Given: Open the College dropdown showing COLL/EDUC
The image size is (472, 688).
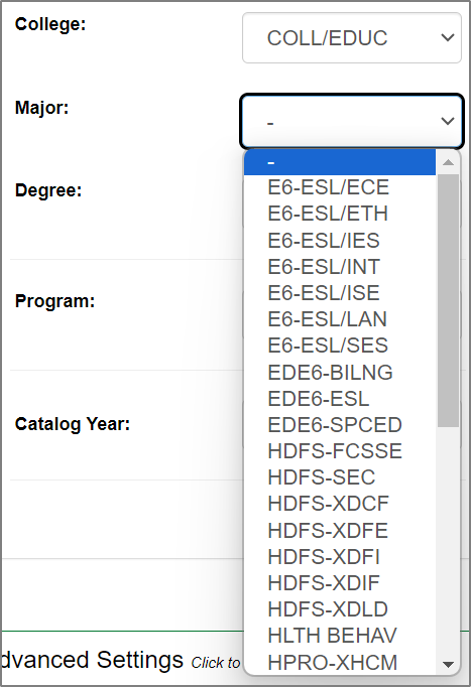Looking at the screenshot, I should (352, 38).
